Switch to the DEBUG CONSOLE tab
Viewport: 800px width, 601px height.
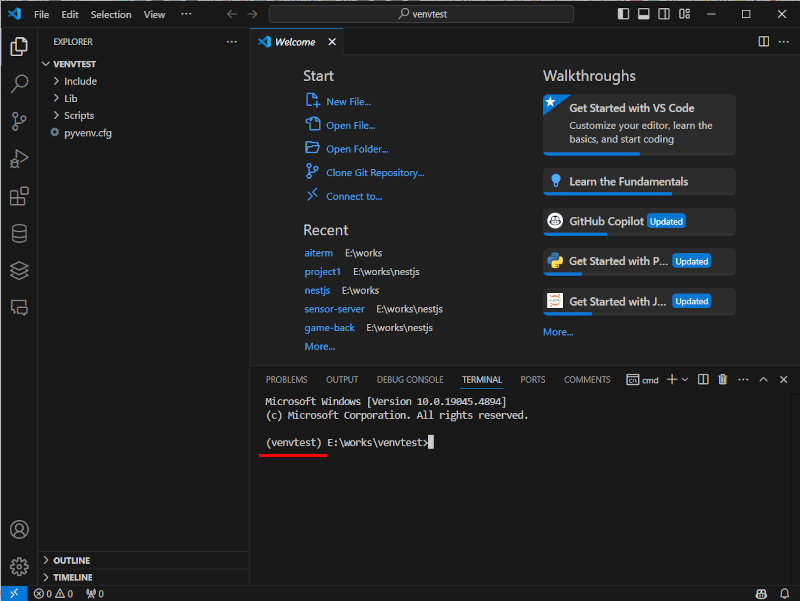410,380
